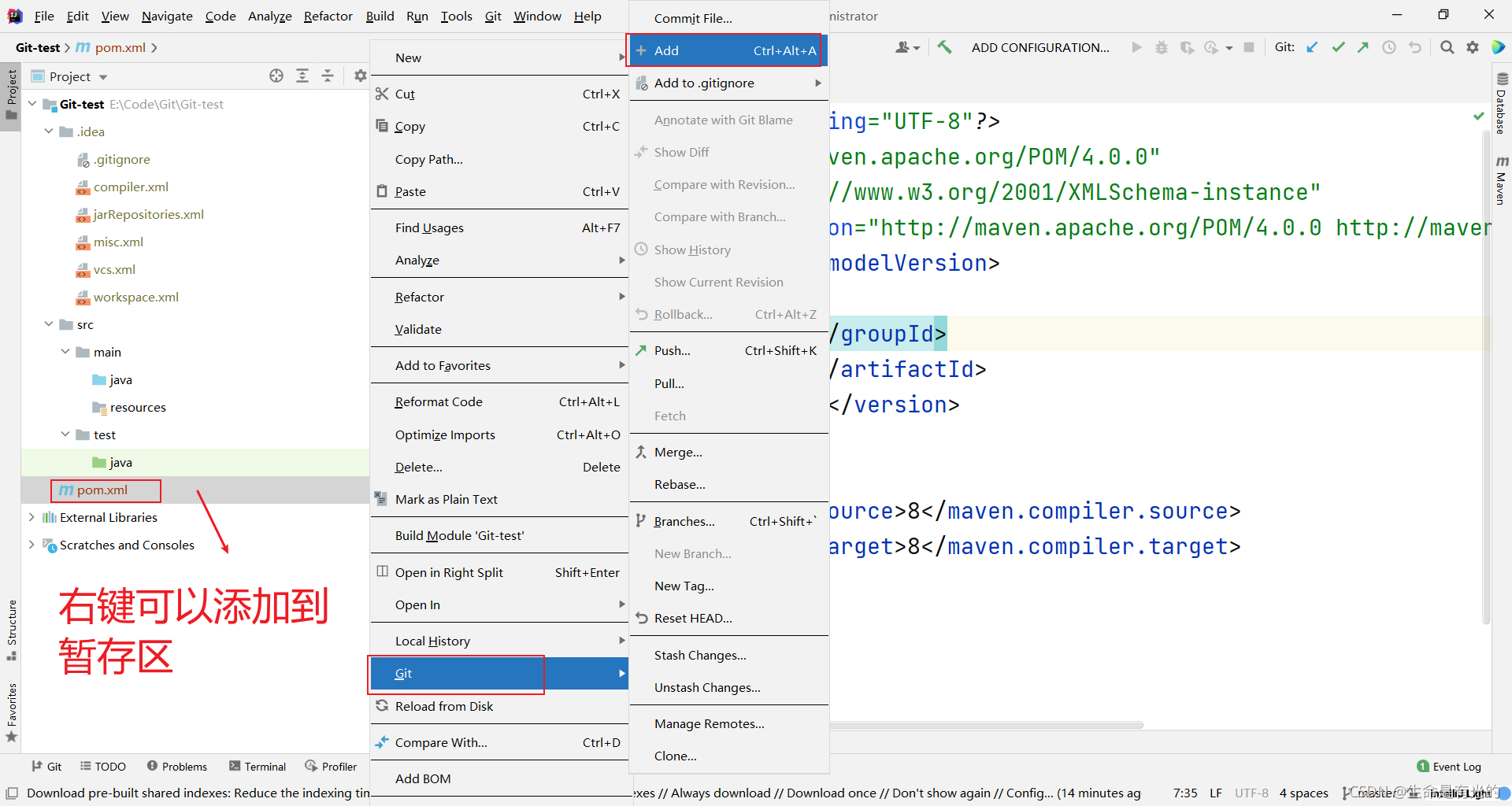Open IDE settings gear in top toolbar

tap(1473, 47)
